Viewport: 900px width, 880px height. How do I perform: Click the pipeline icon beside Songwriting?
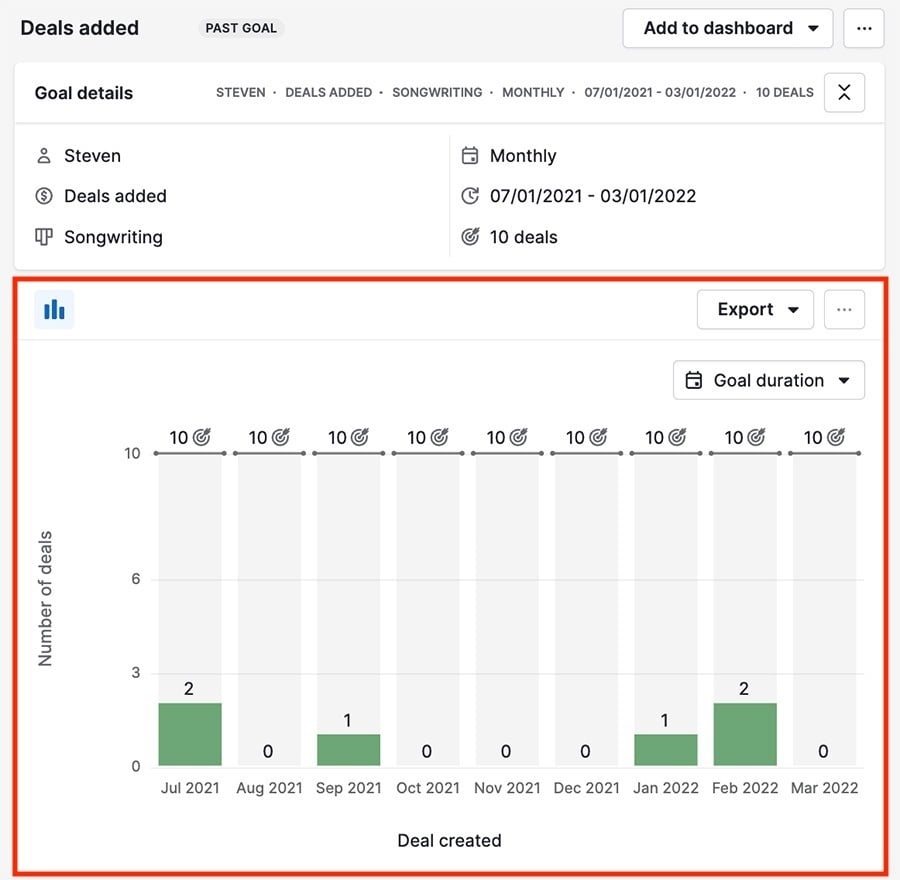[43, 237]
